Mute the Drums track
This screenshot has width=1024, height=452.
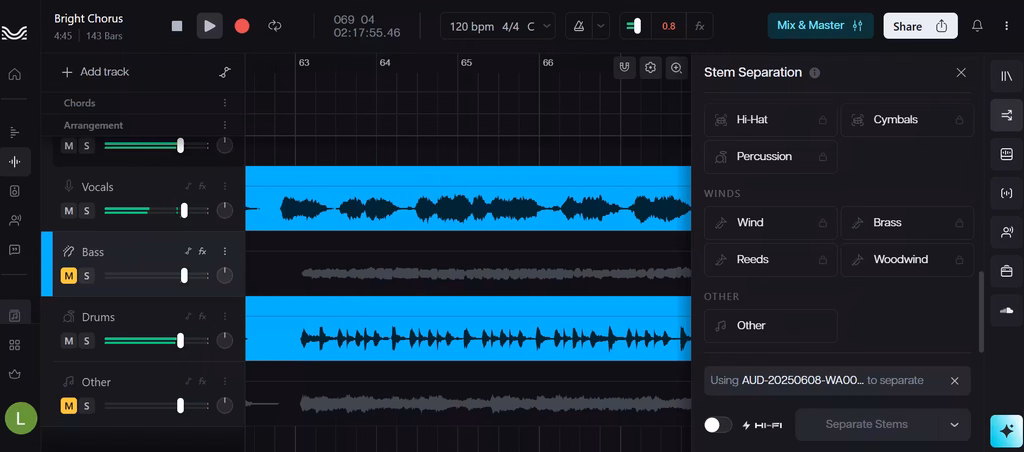coord(69,341)
